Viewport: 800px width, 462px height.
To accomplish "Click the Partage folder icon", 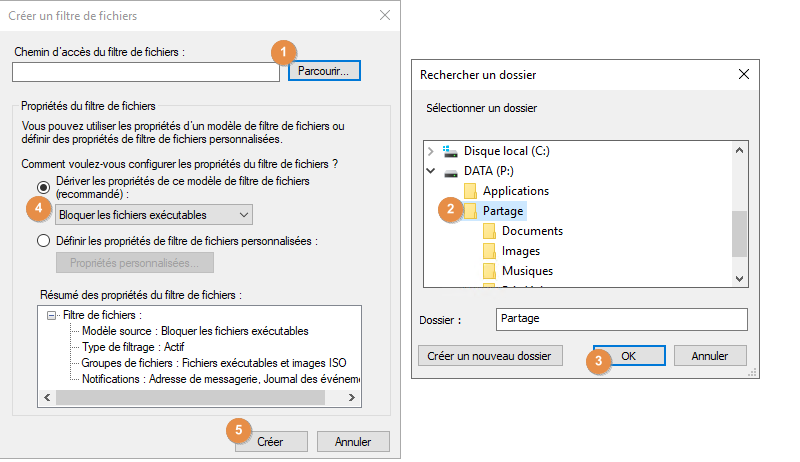I will (470, 211).
